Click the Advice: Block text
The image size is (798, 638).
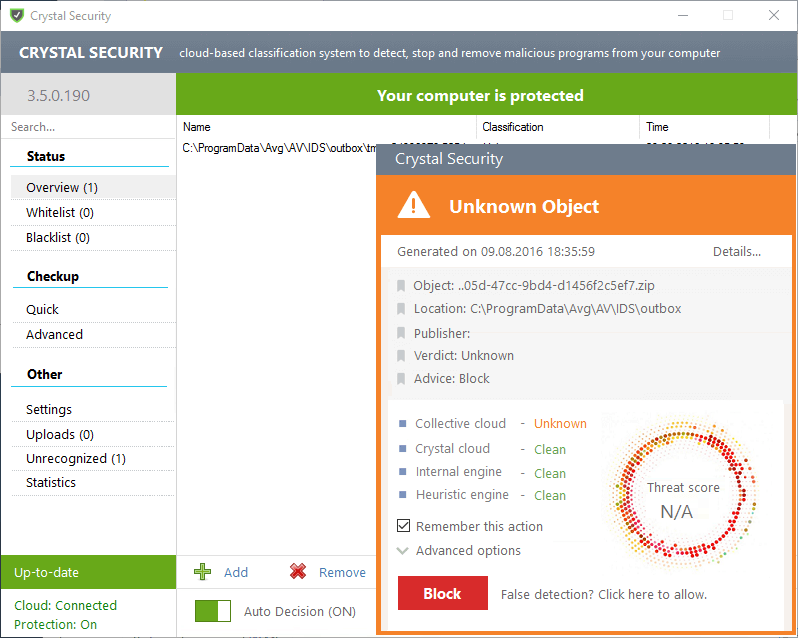451,379
